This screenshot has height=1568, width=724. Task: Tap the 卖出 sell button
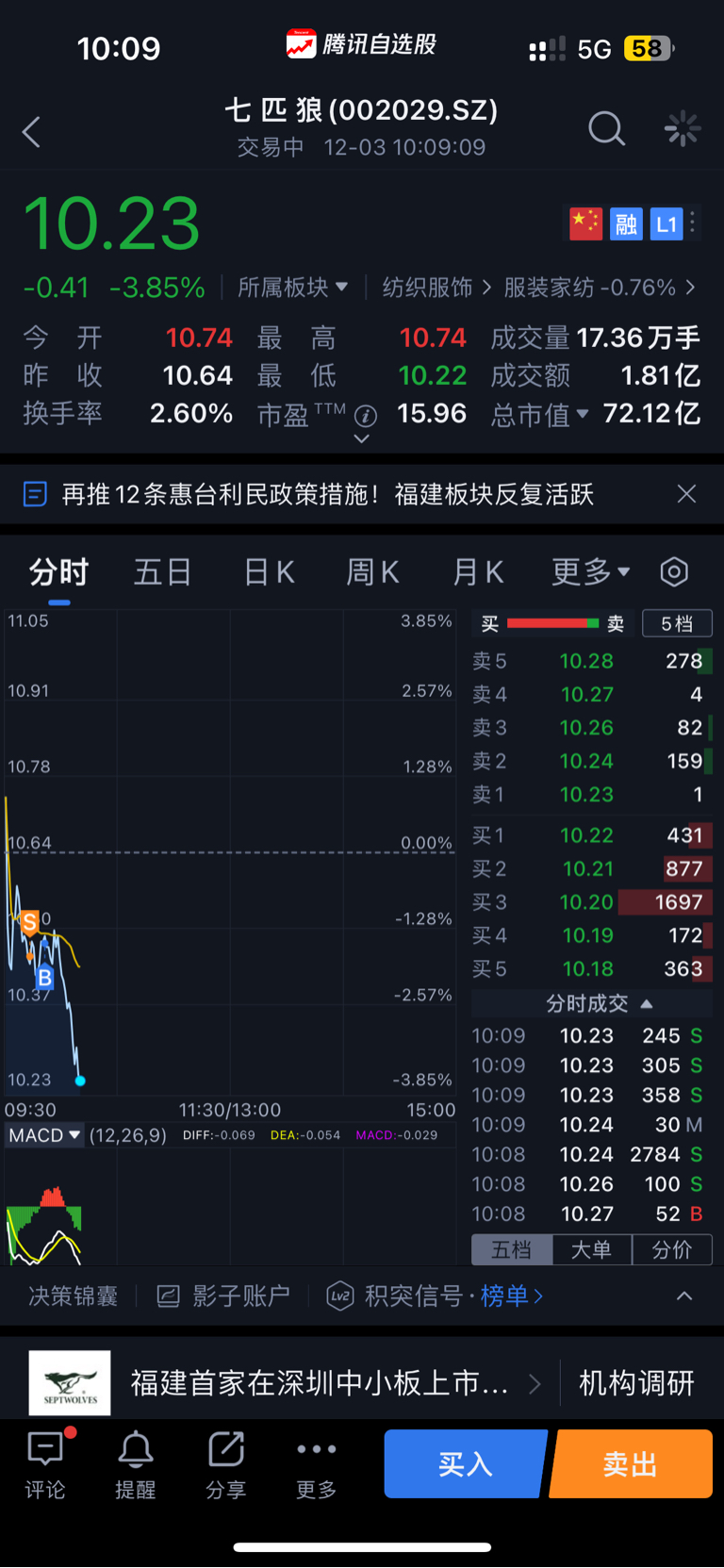(631, 1463)
